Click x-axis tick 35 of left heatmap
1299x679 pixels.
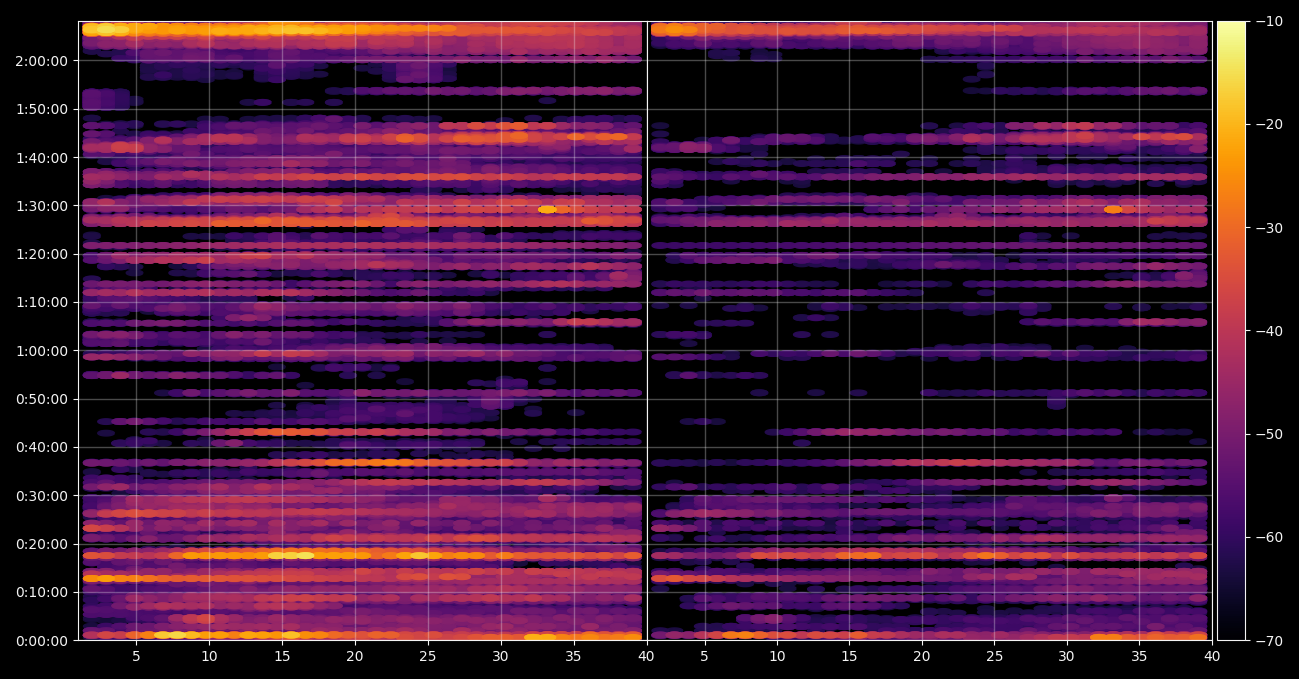pyautogui.click(x=573, y=656)
